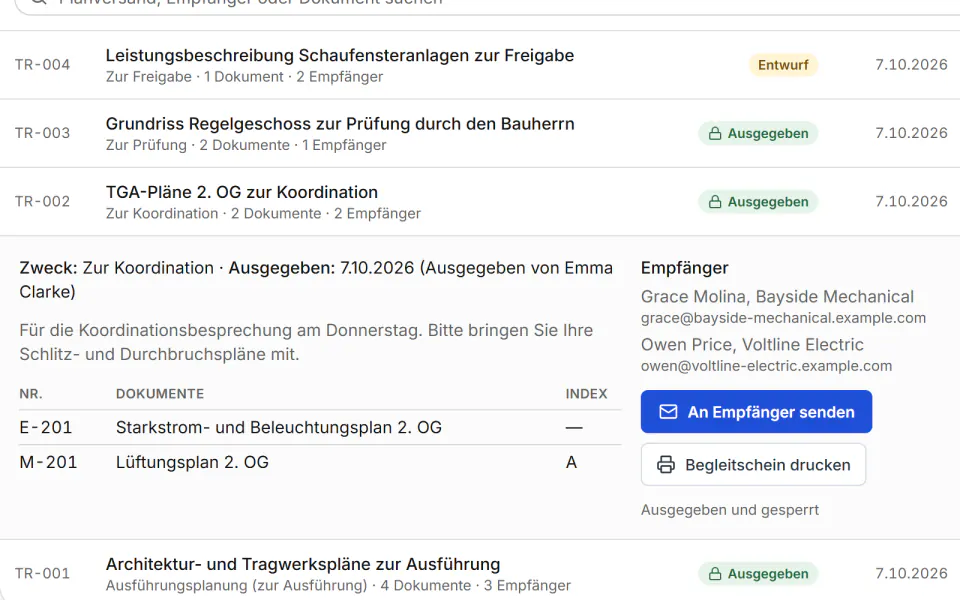Viewport: 960px width, 600px height.
Task: Click the Ausgegeben badge on TR-003
Action: [758, 133]
